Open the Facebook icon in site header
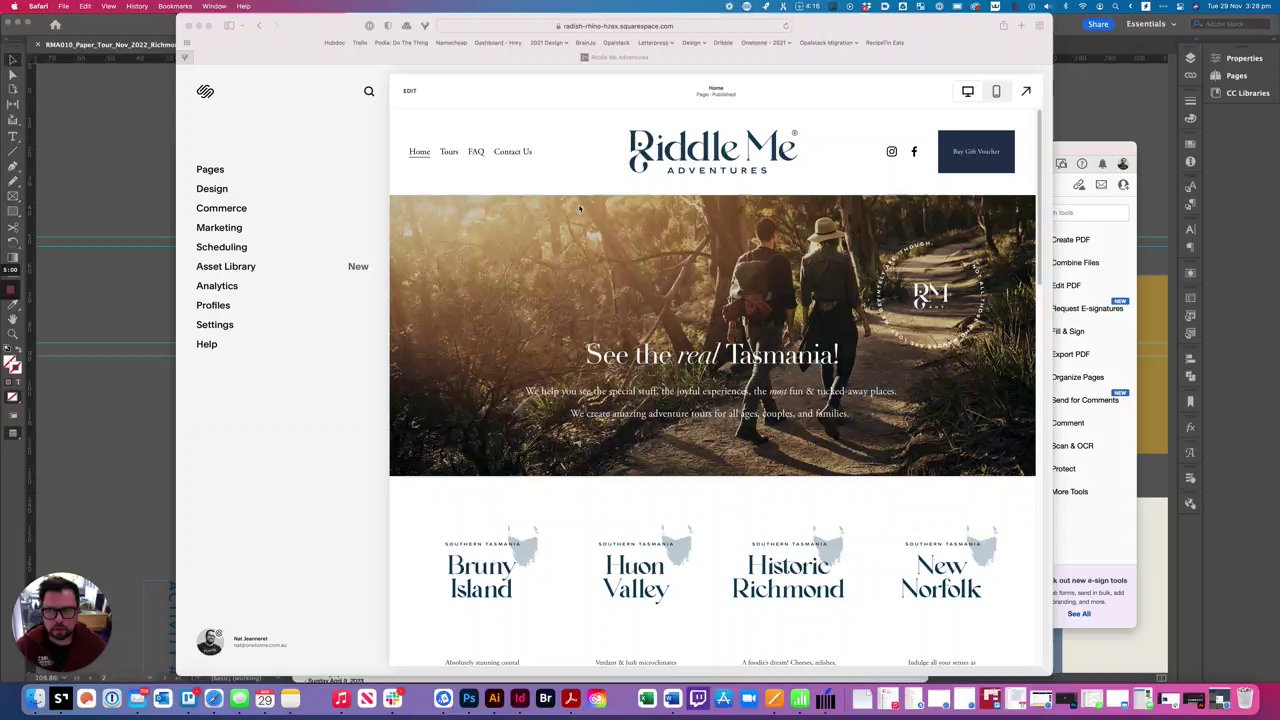The width and height of the screenshot is (1280, 720). 914,152
